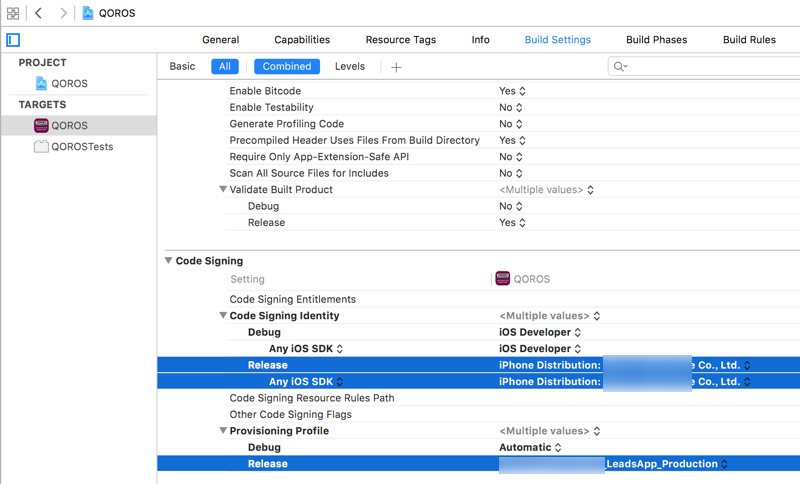Open Debug provisioning profile Automatic popup
The image size is (800, 484).
(530, 447)
